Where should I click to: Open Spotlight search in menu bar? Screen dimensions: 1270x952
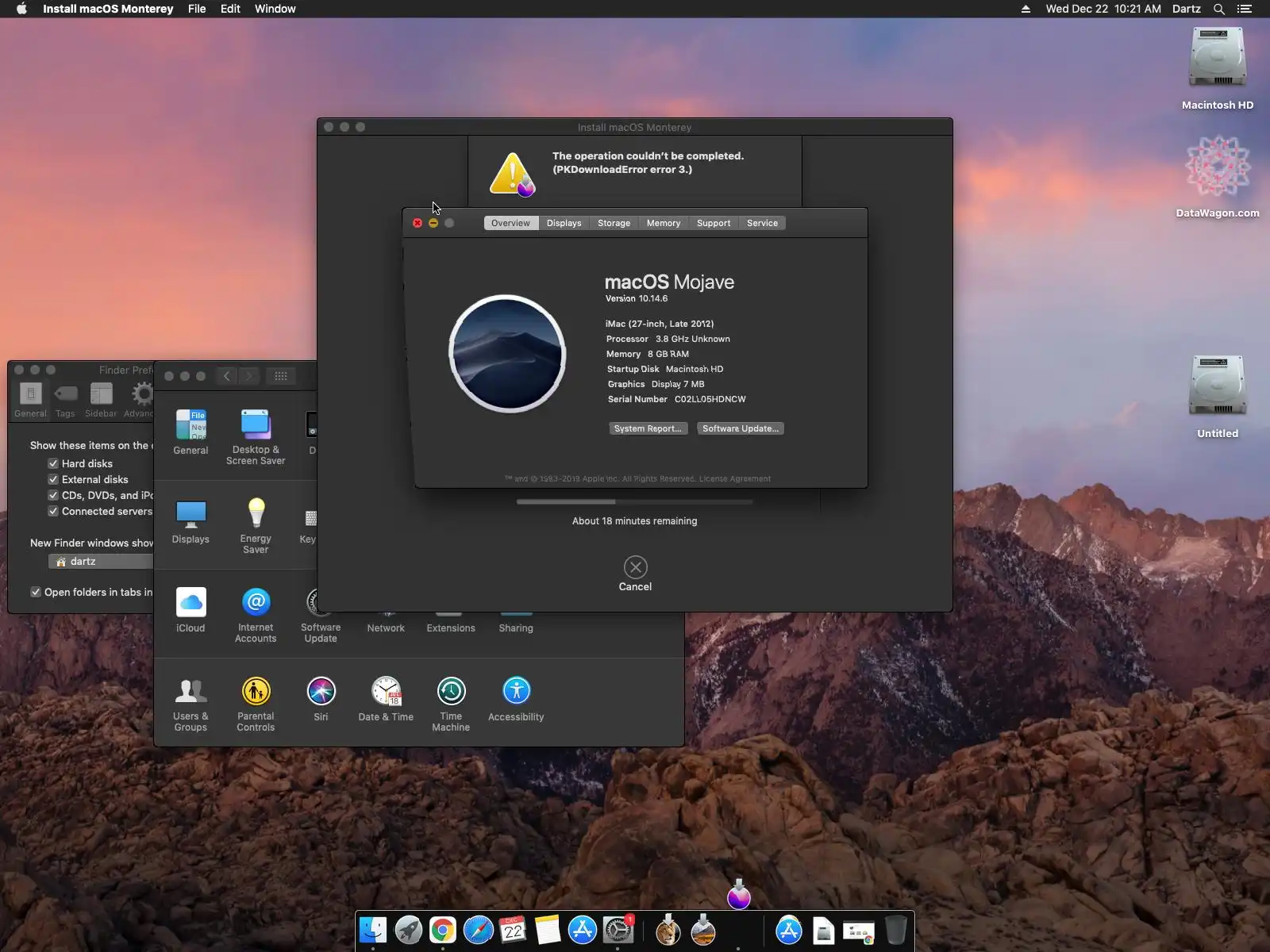pyautogui.click(x=1219, y=9)
